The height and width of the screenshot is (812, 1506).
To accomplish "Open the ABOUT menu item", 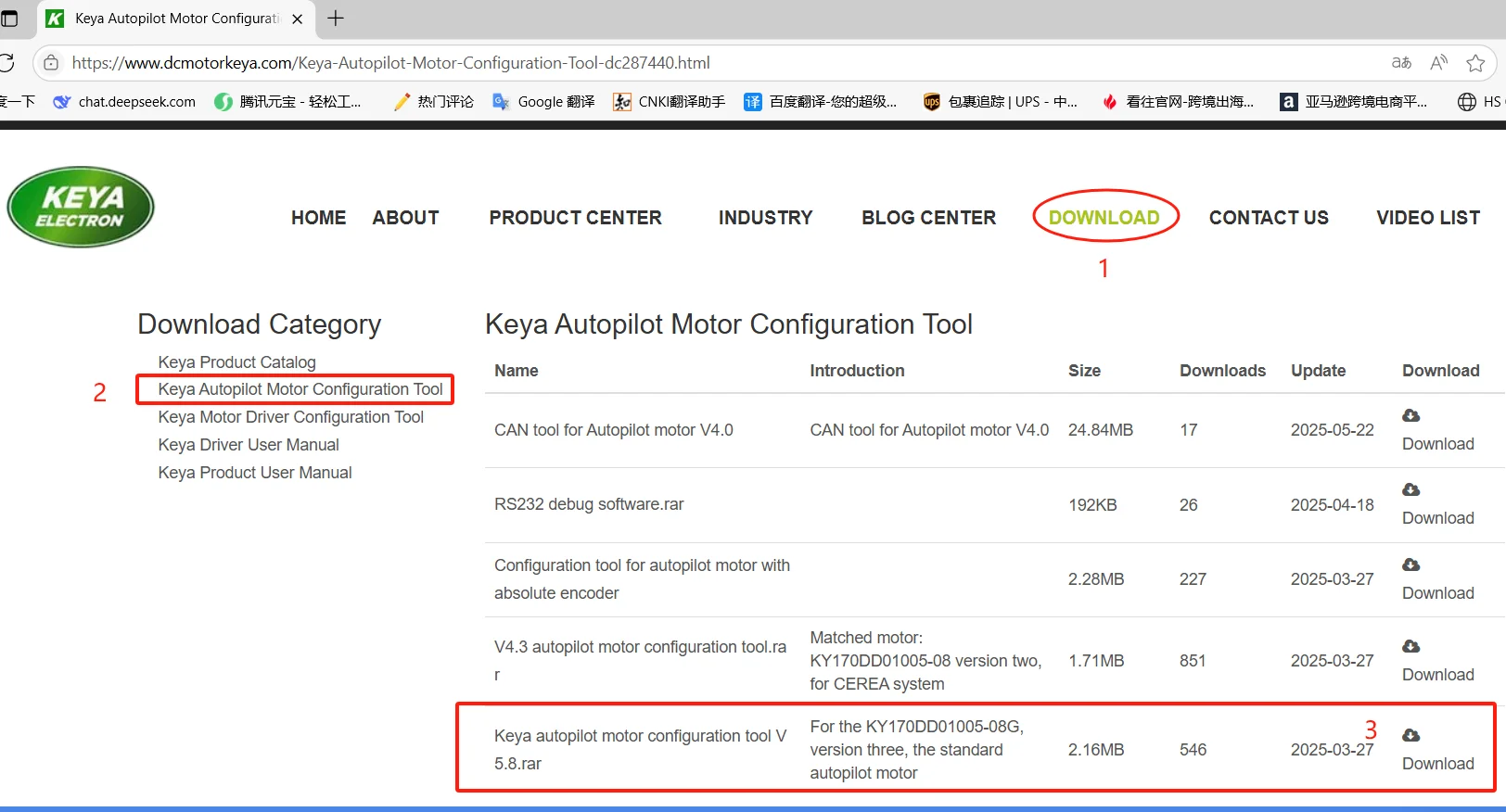I will [x=405, y=218].
